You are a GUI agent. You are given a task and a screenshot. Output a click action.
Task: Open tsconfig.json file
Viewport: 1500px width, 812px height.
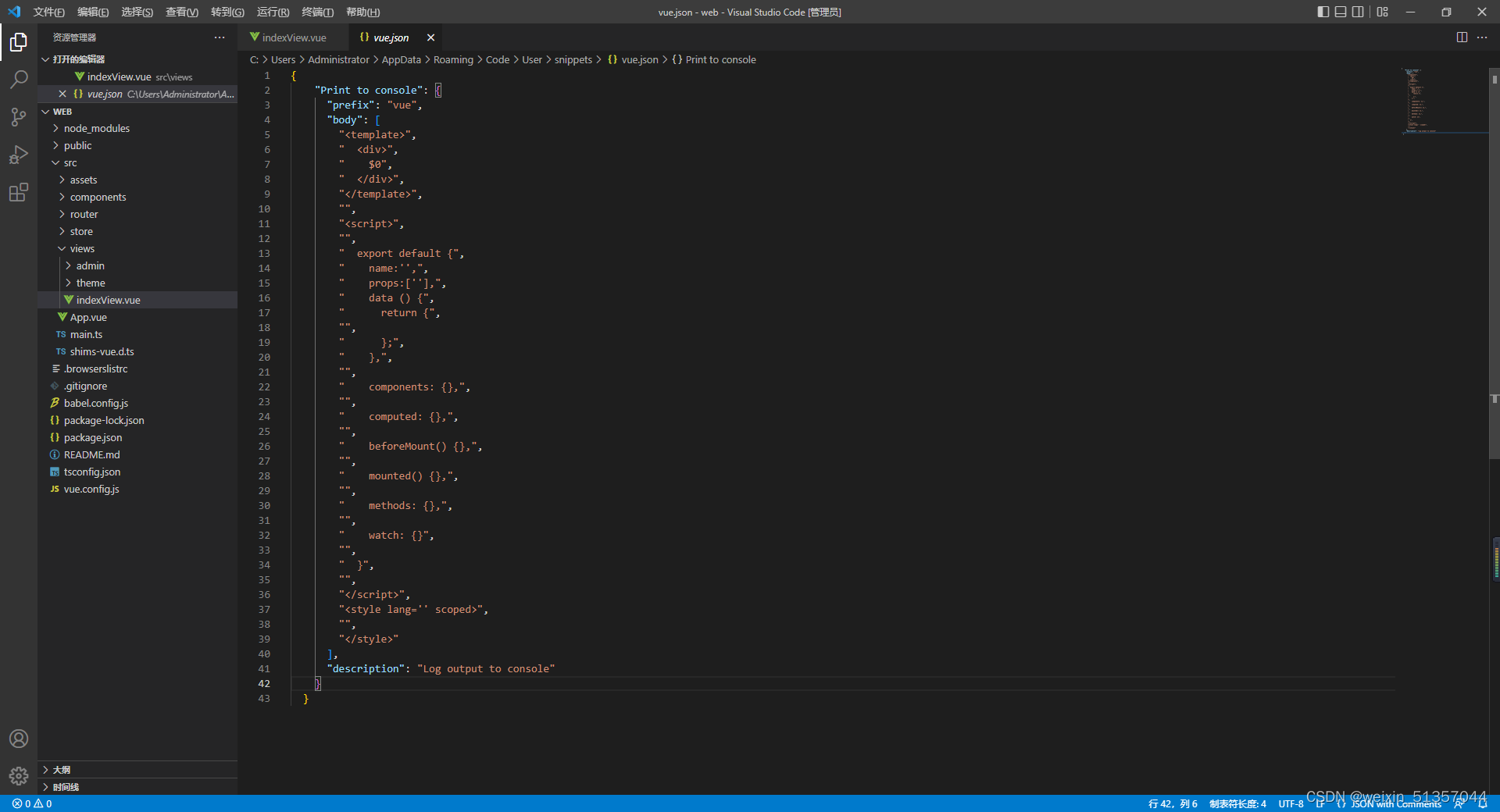click(x=137, y=472)
